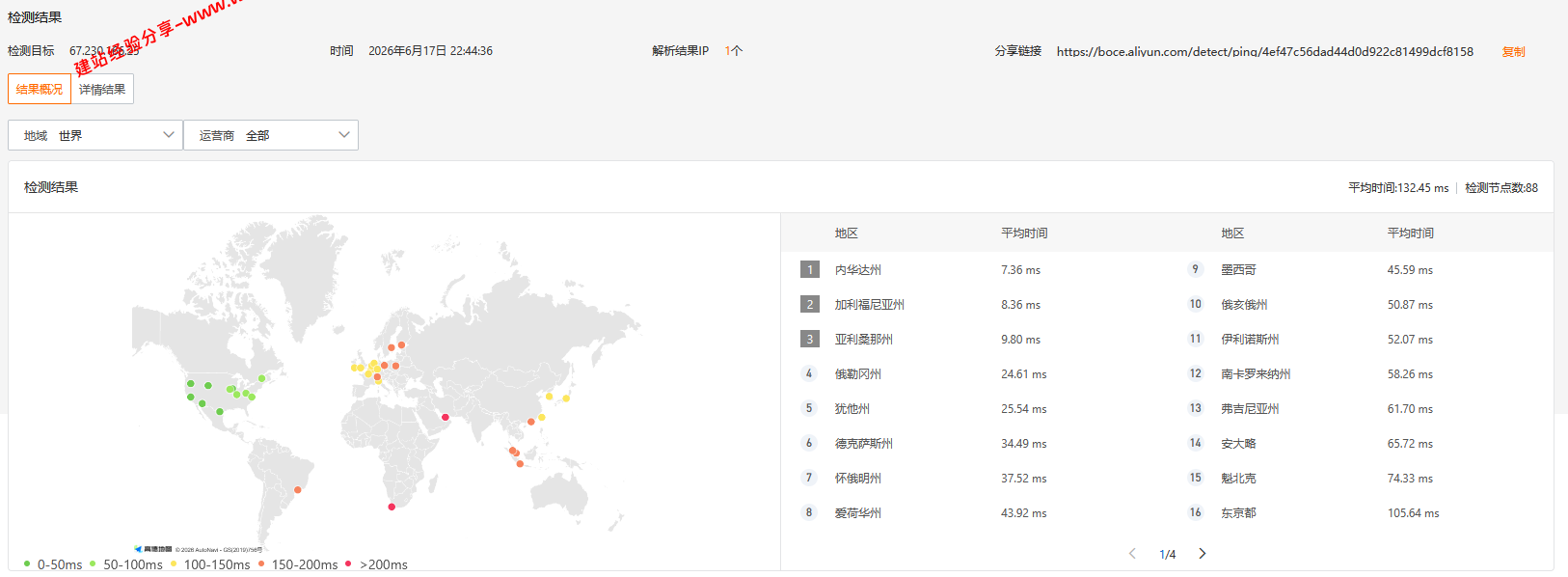Select the 魁北克 region row

(1360, 478)
